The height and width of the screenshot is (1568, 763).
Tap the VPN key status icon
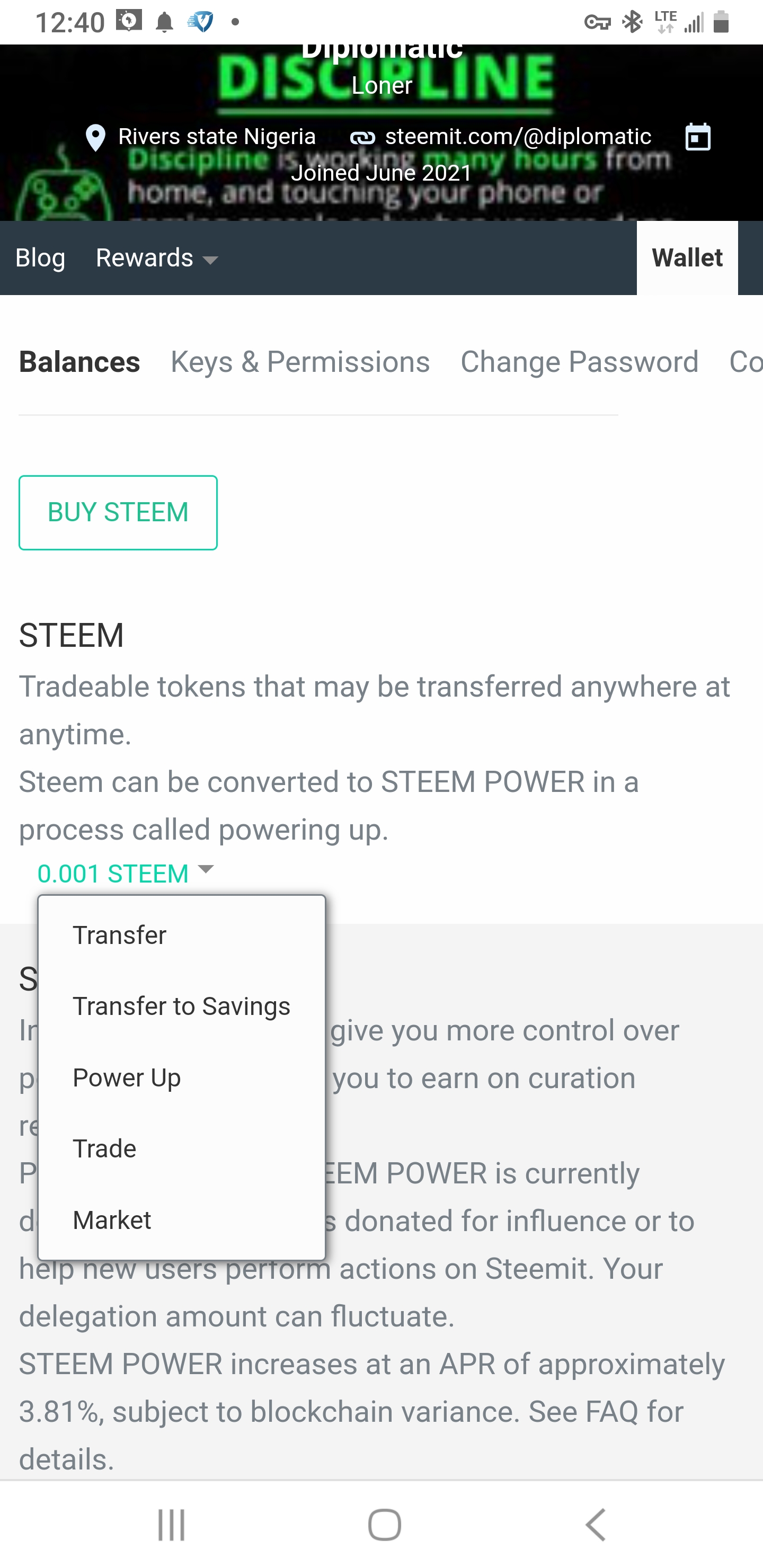pos(597,23)
